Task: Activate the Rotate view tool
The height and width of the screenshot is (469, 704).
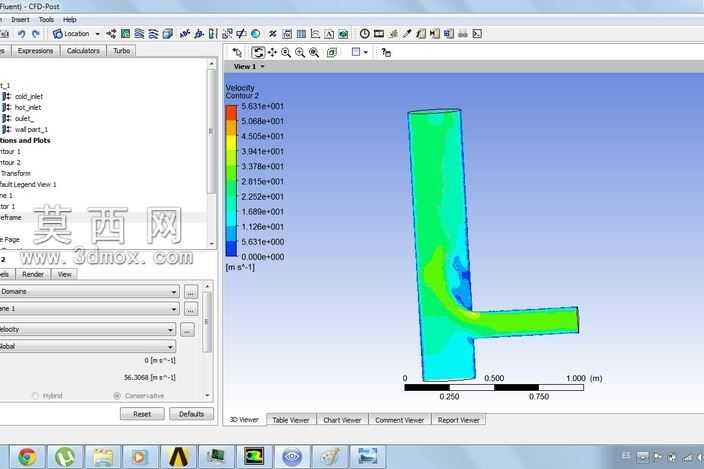Action: pos(258,53)
